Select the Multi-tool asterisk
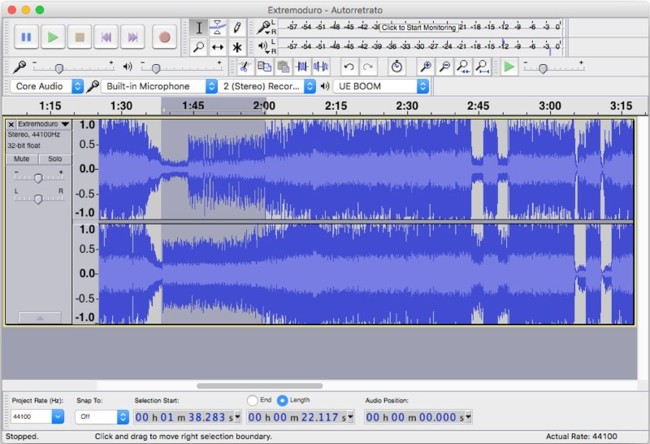This screenshot has height=444, width=650. pos(237,47)
